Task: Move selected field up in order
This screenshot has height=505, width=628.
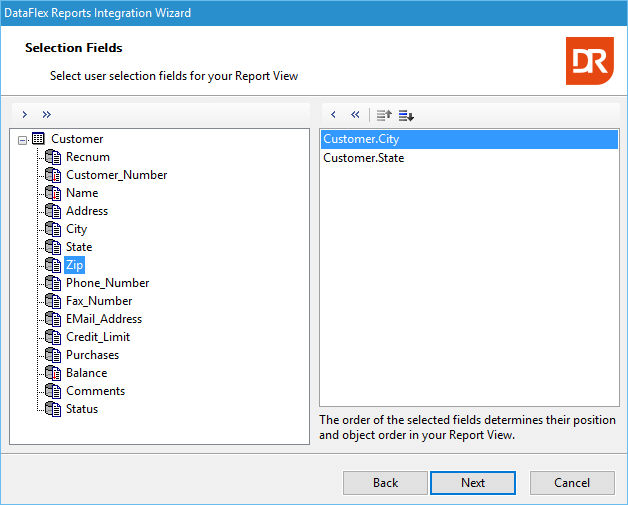Action: (384, 115)
